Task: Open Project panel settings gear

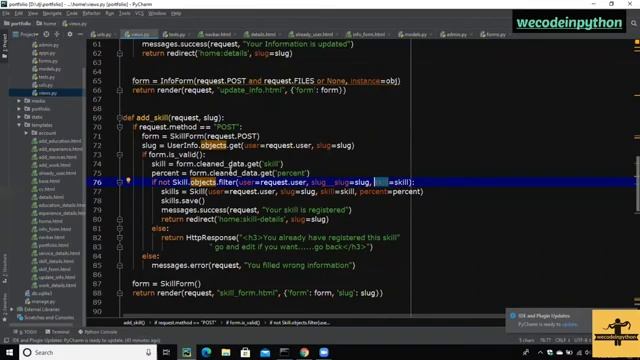Action: coord(70,35)
